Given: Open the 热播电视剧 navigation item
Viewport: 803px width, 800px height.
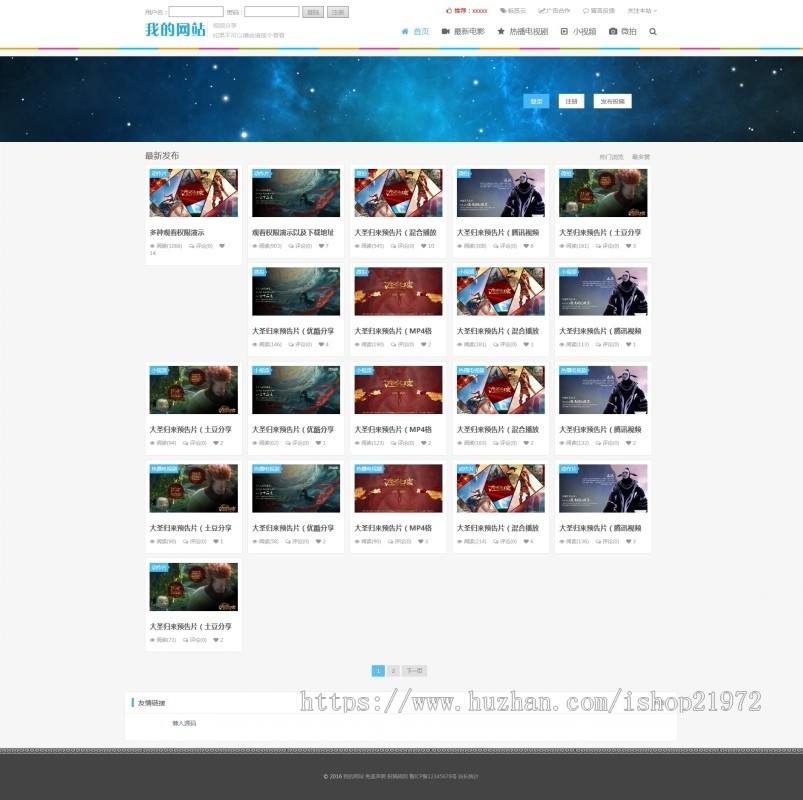Looking at the screenshot, I should (x=529, y=31).
